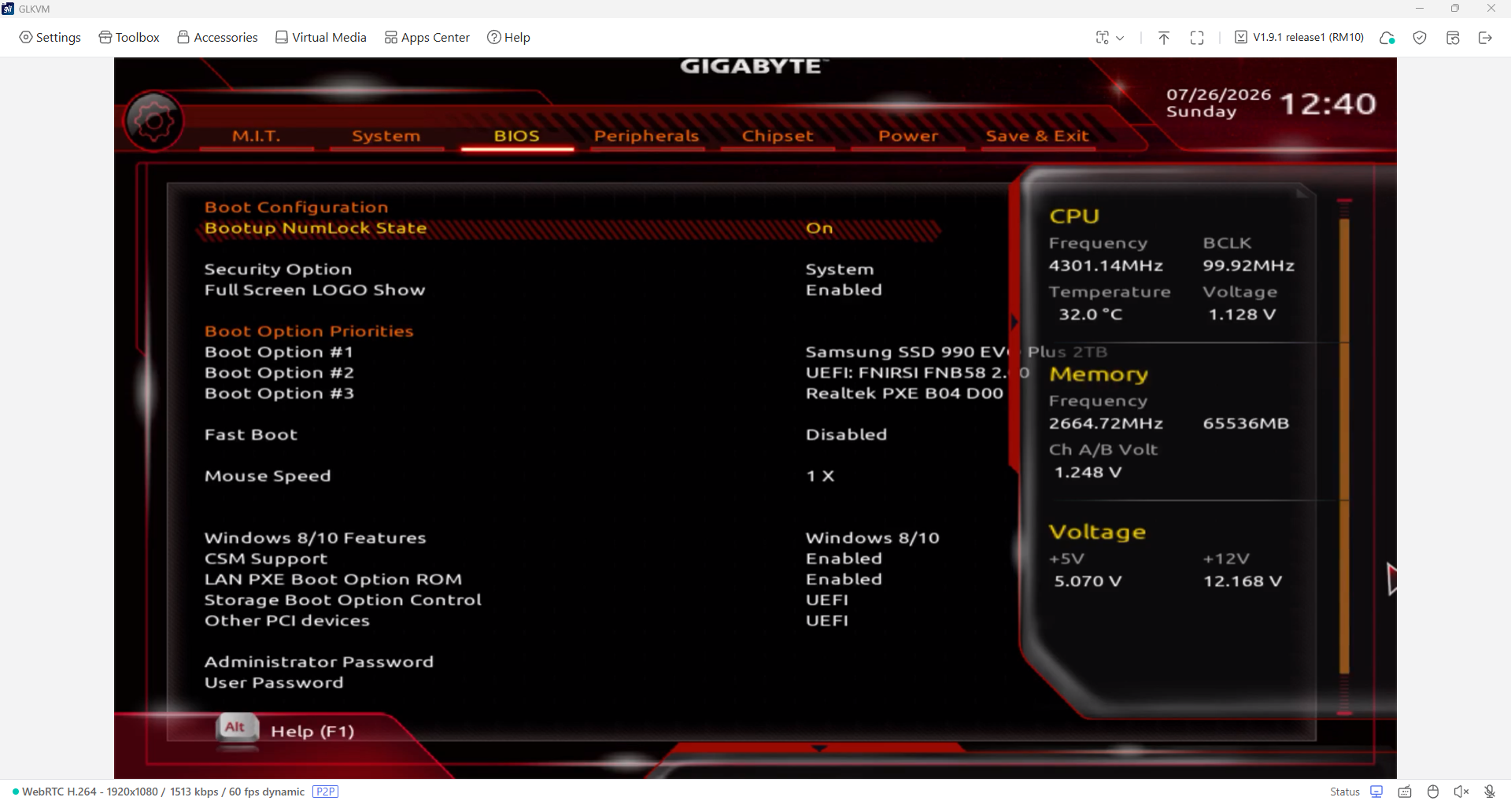Image resolution: width=1511 pixels, height=812 pixels.
Task: Open the reboot device icon
Action: [1453, 38]
